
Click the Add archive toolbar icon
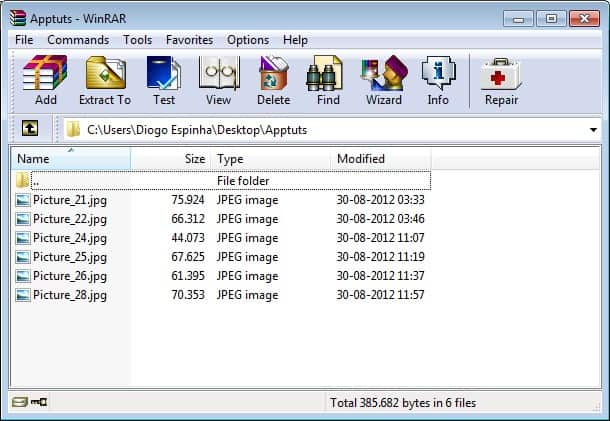(x=45, y=73)
